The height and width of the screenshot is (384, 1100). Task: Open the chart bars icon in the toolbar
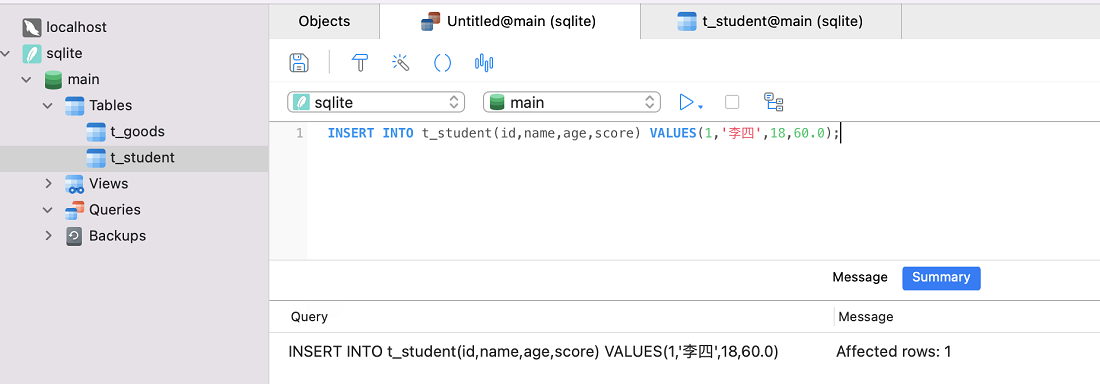click(484, 62)
